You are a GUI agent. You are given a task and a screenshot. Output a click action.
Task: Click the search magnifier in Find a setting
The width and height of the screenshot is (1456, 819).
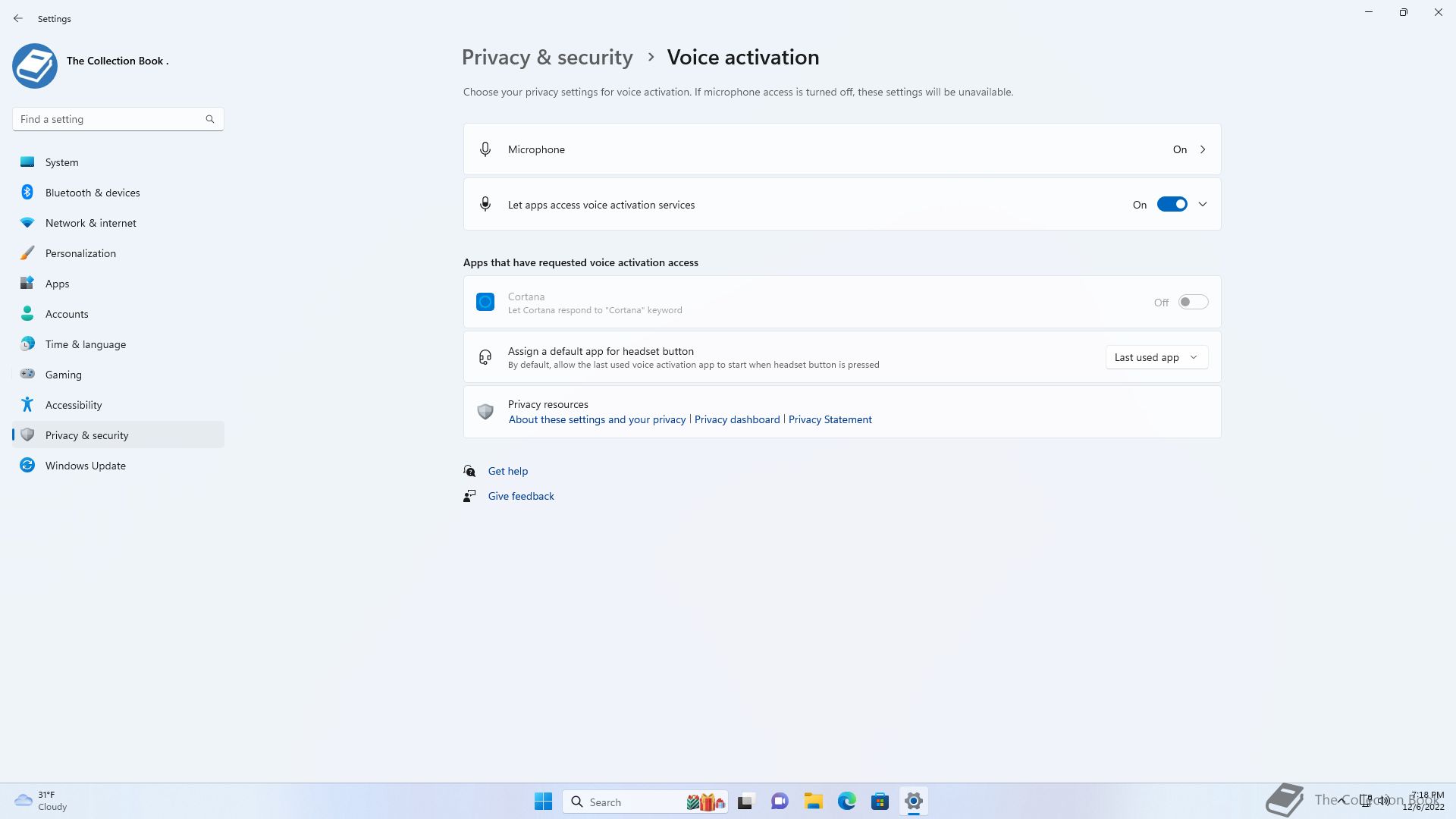(210, 119)
